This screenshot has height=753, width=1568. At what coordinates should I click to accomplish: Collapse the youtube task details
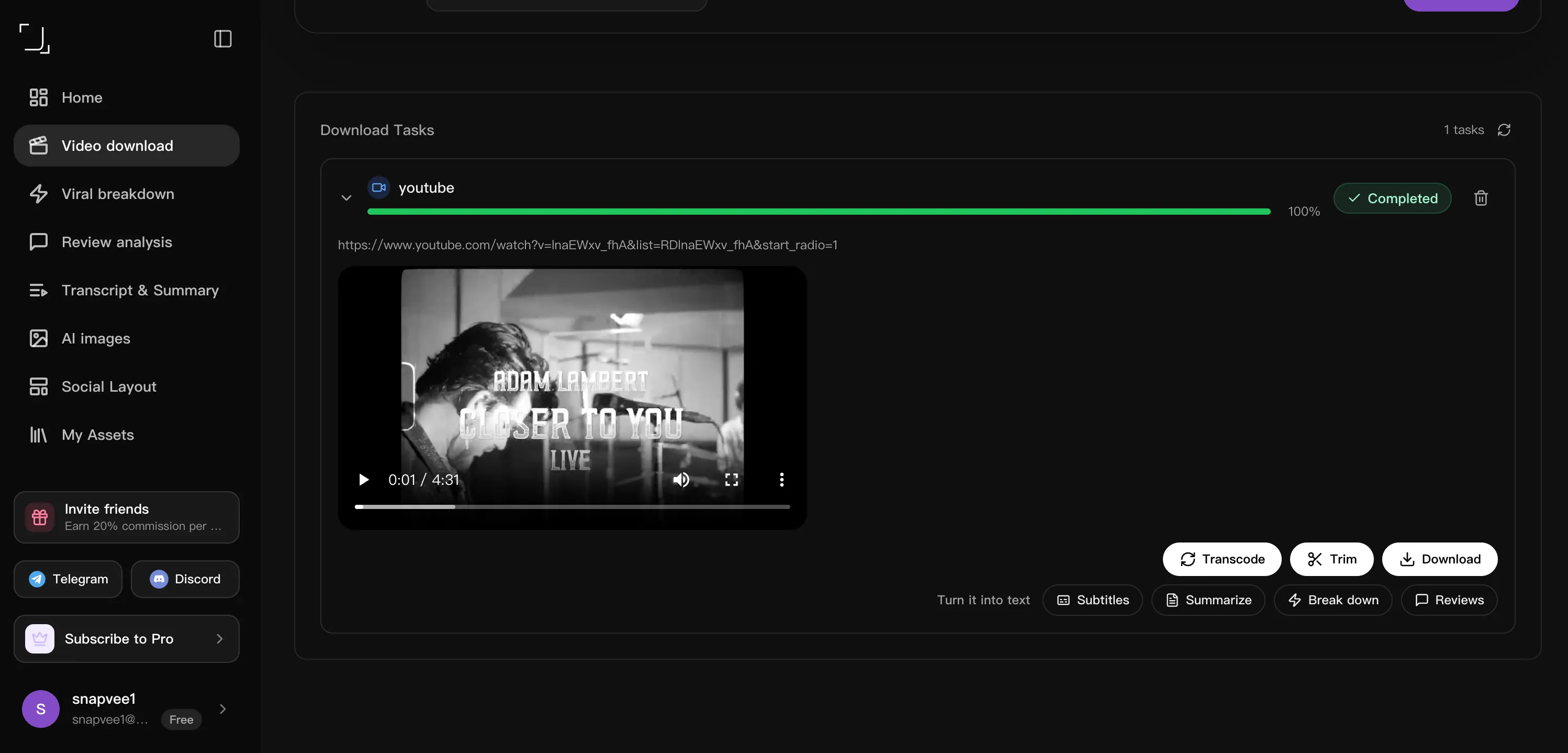click(346, 198)
